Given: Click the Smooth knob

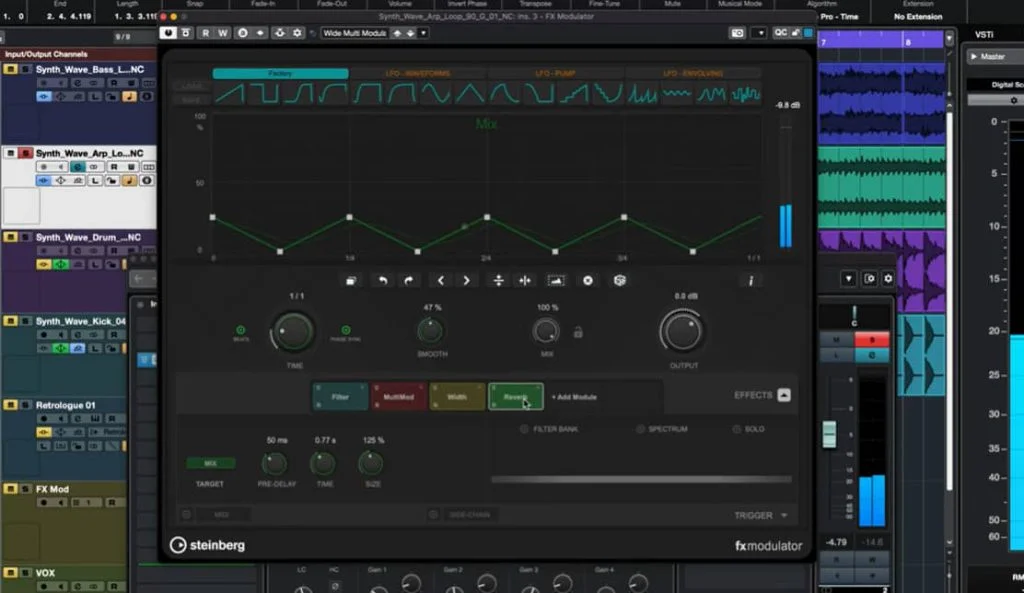Looking at the screenshot, I should 430,331.
